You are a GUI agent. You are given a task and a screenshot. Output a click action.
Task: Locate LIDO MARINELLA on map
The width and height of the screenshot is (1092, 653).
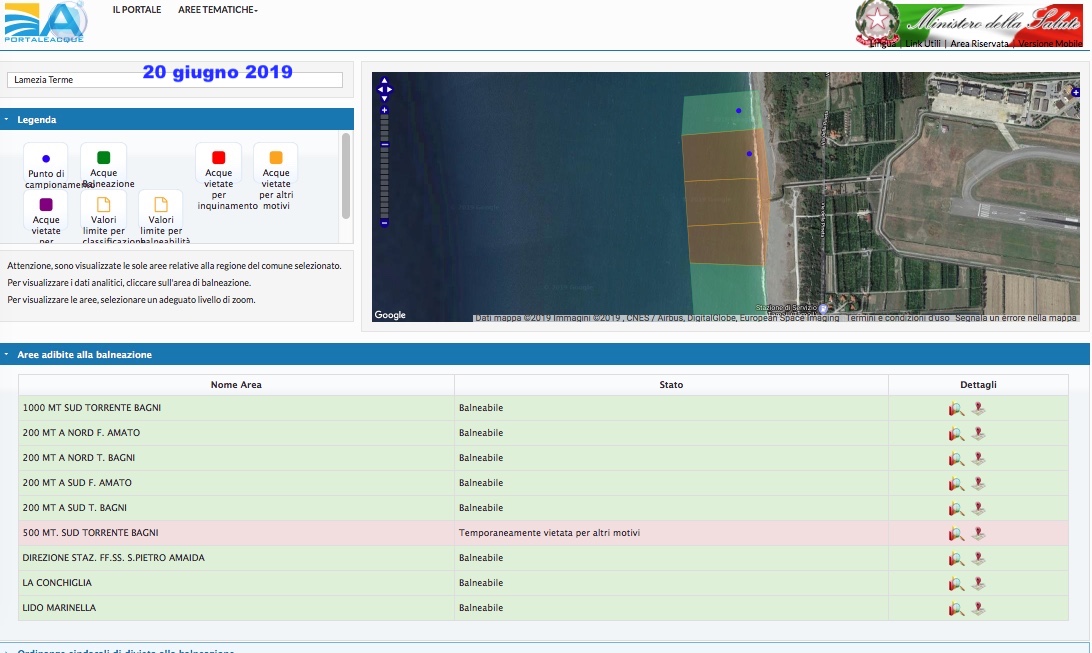pos(978,609)
